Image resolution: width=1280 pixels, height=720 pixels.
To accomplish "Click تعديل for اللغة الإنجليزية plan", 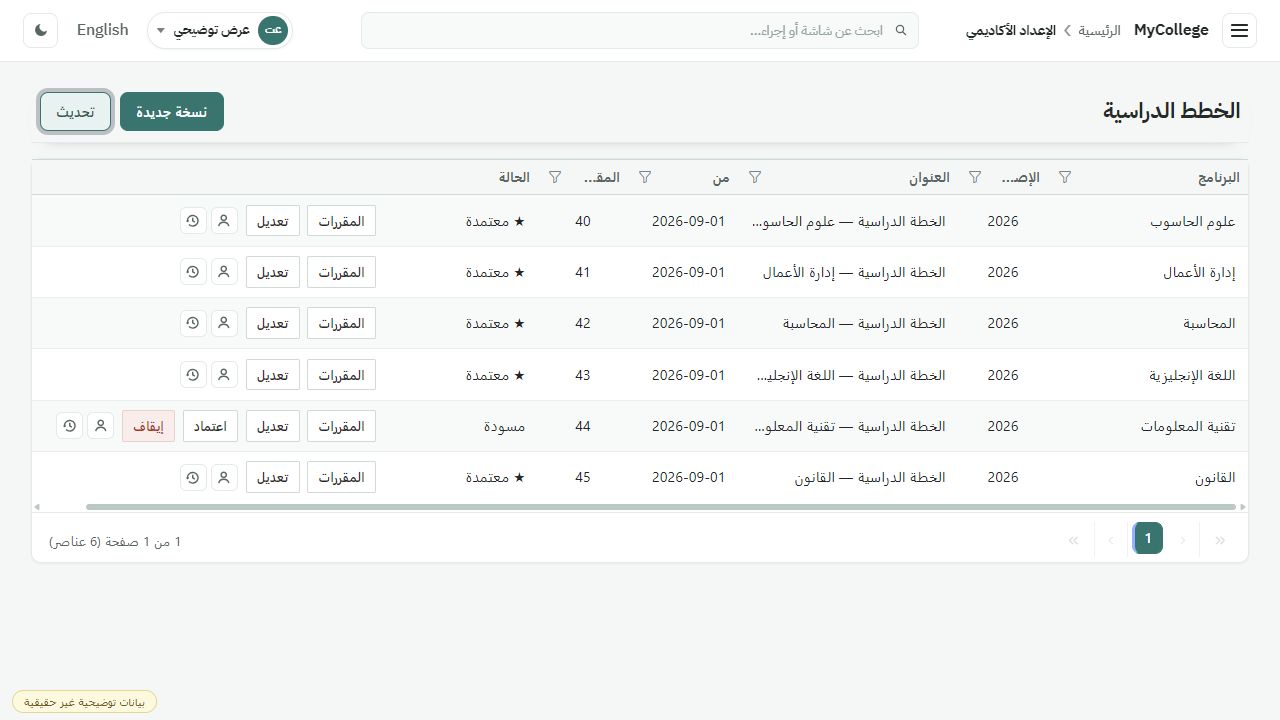I will (x=273, y=375).
